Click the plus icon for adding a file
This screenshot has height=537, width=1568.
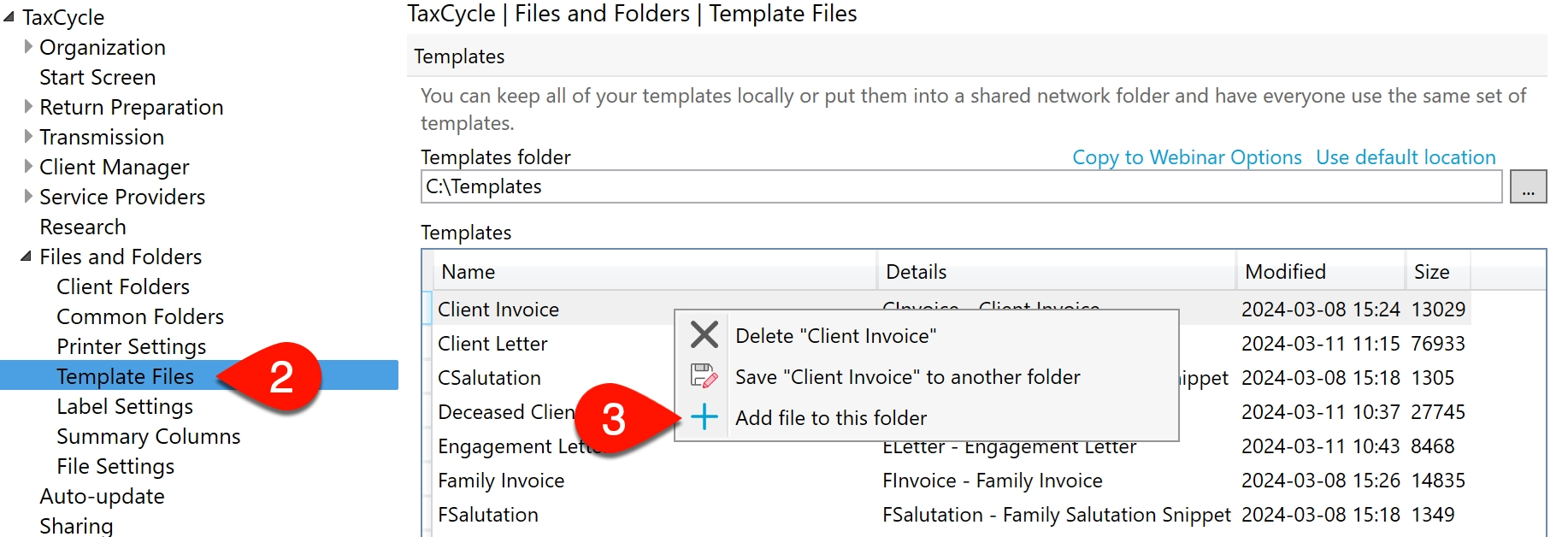point(704,417)
